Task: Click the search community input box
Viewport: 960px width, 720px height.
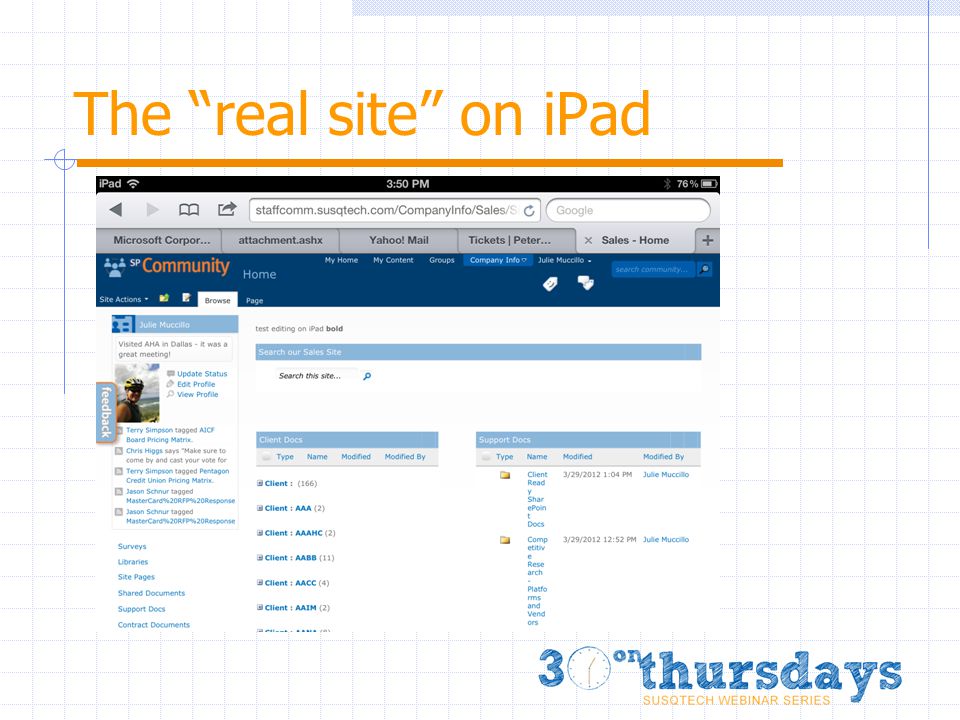Action: pos(653,269)
